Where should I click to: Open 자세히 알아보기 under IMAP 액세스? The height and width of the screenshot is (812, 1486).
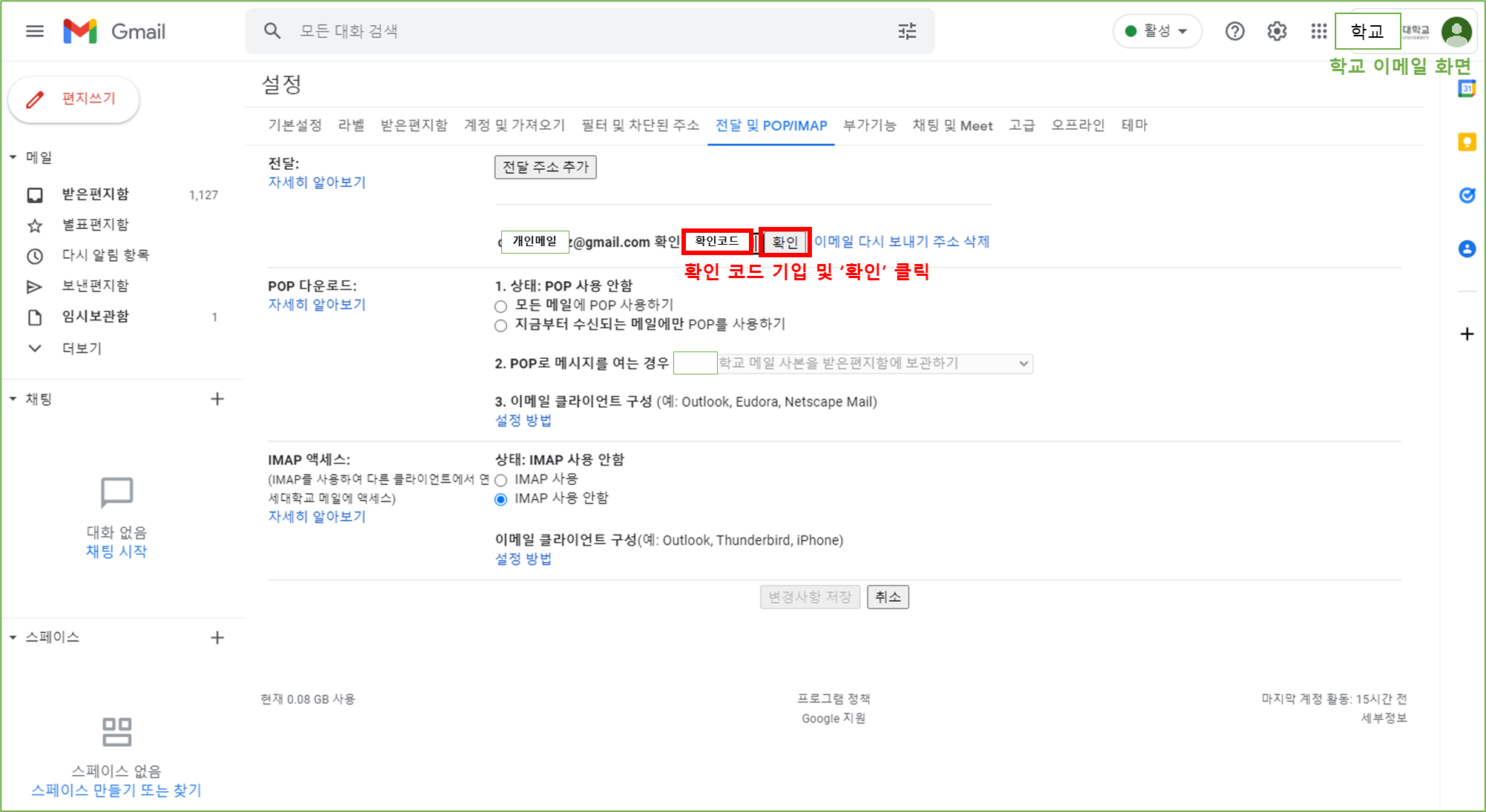tap(317, 517)
